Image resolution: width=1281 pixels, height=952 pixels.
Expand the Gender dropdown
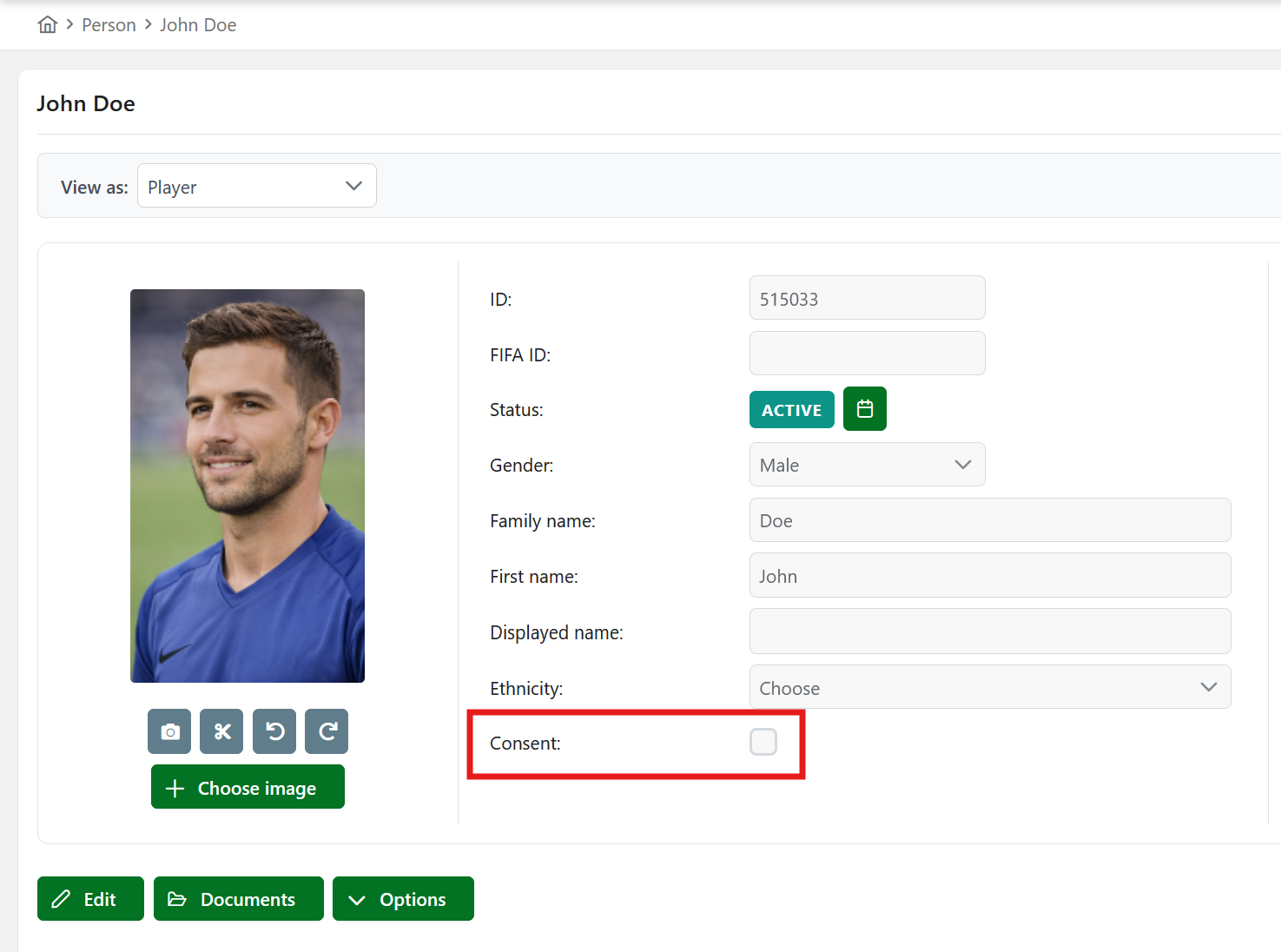pos(867,465)
